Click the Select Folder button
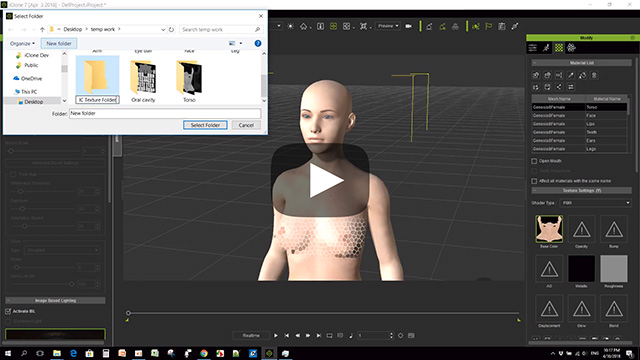 [205, 125]
